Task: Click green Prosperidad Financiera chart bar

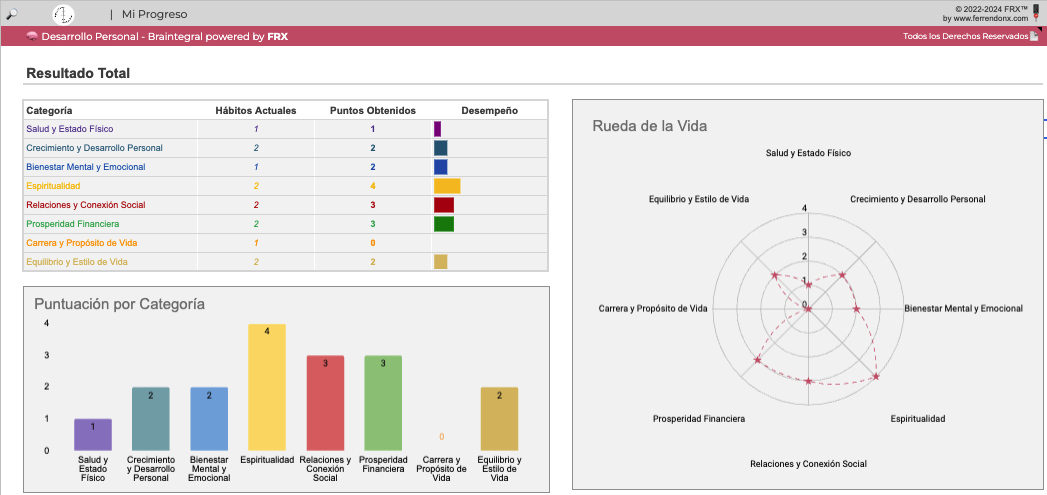Action: pyautogui.click(x=383, y=403)
